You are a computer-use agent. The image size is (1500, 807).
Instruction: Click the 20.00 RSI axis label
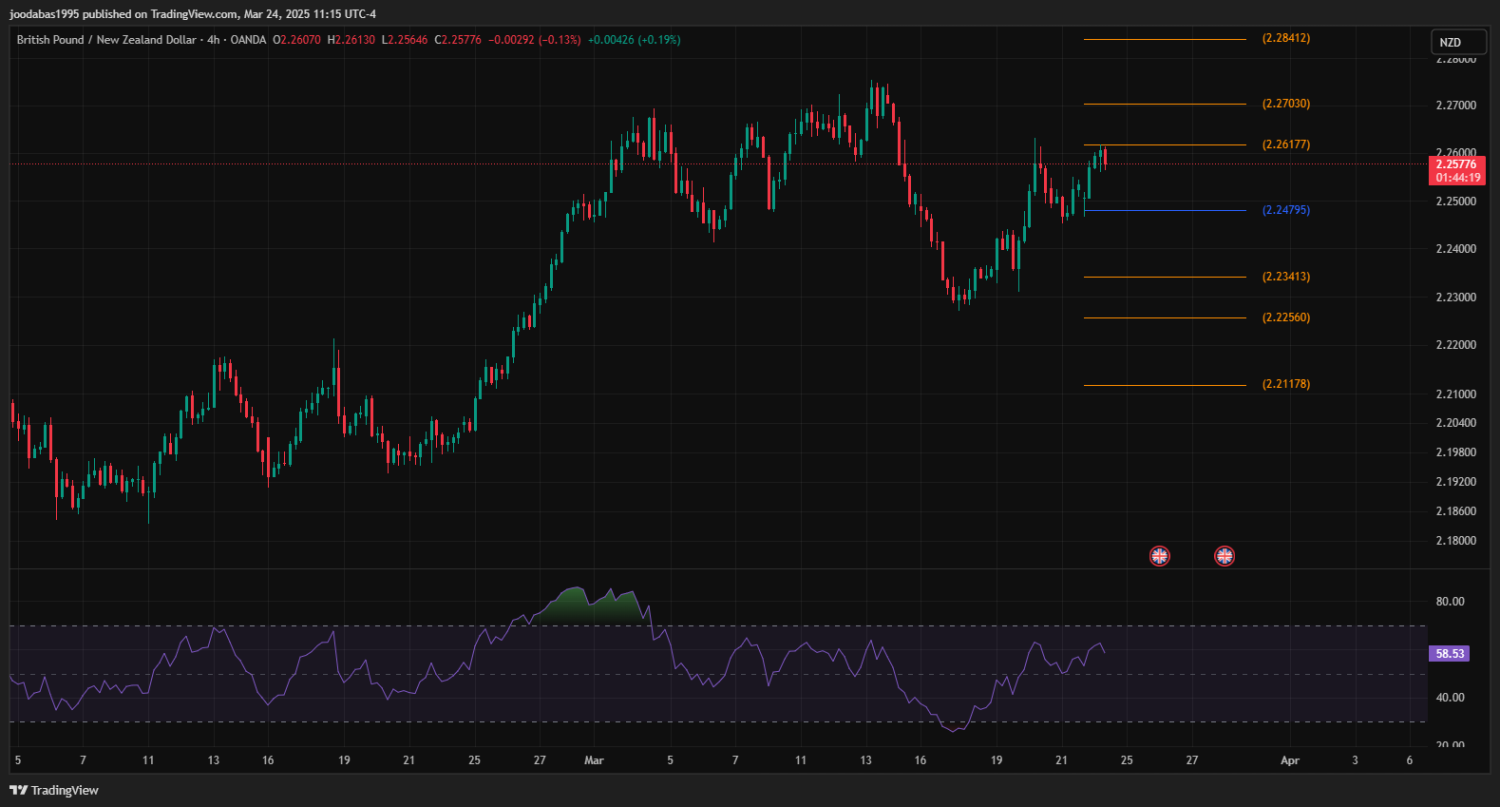pos(1450,746)
